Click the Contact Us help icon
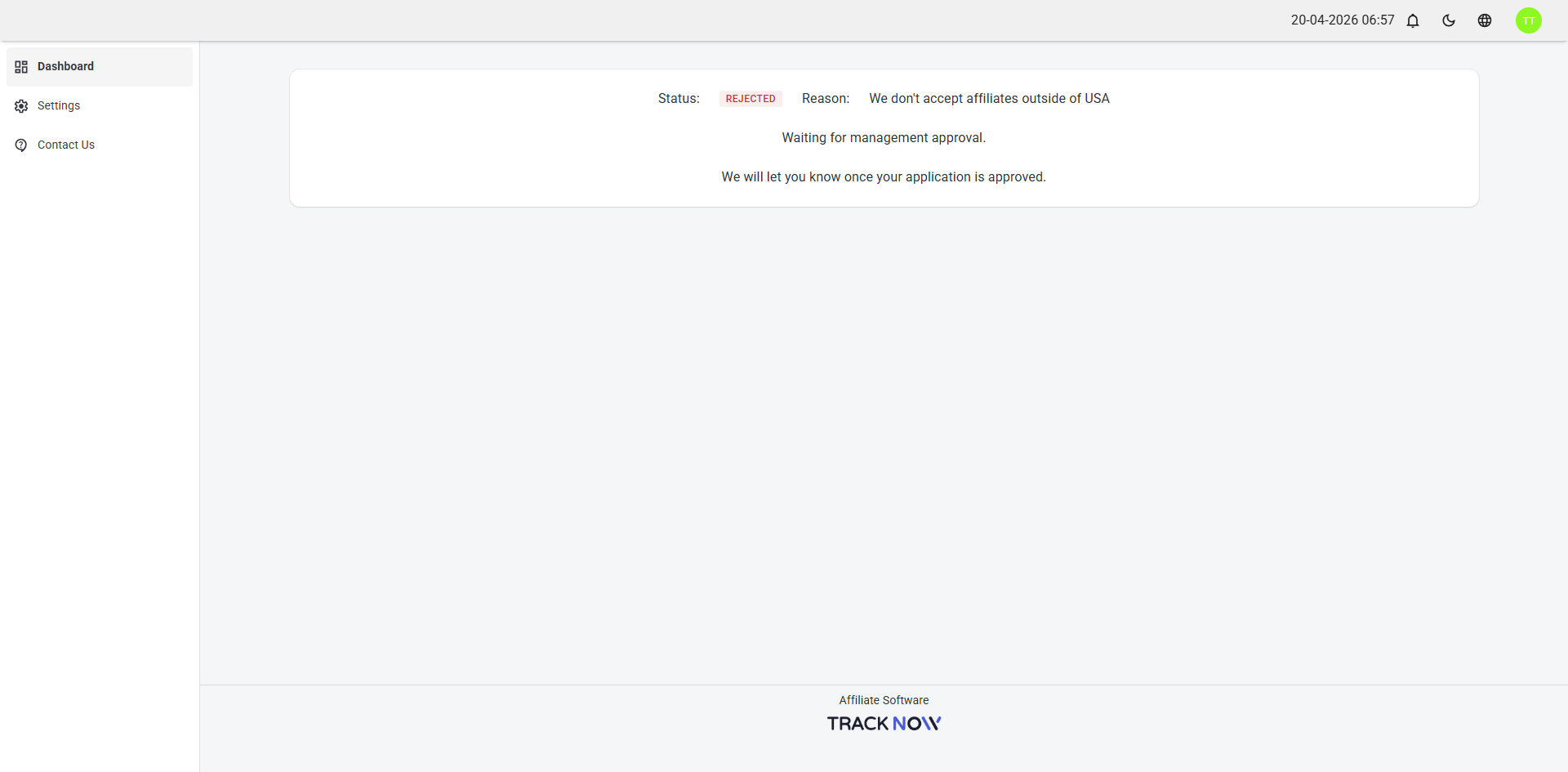 point(21,145)
